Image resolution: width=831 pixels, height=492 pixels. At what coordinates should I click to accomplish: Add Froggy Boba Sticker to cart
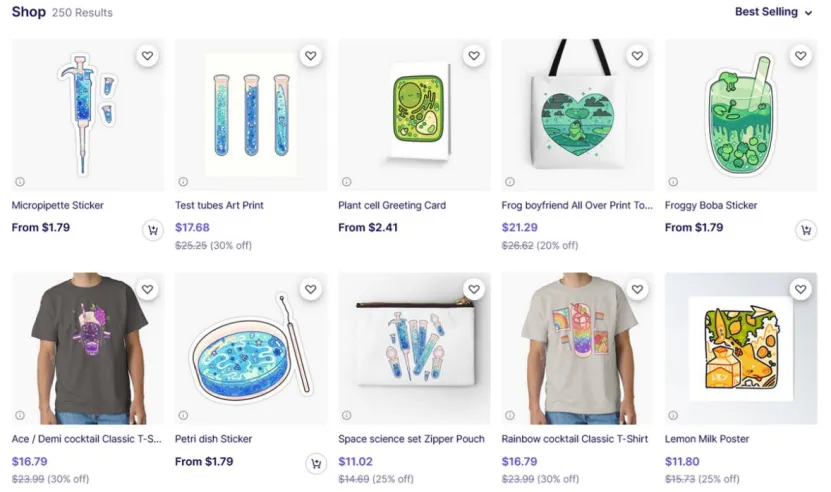(806, 230)
